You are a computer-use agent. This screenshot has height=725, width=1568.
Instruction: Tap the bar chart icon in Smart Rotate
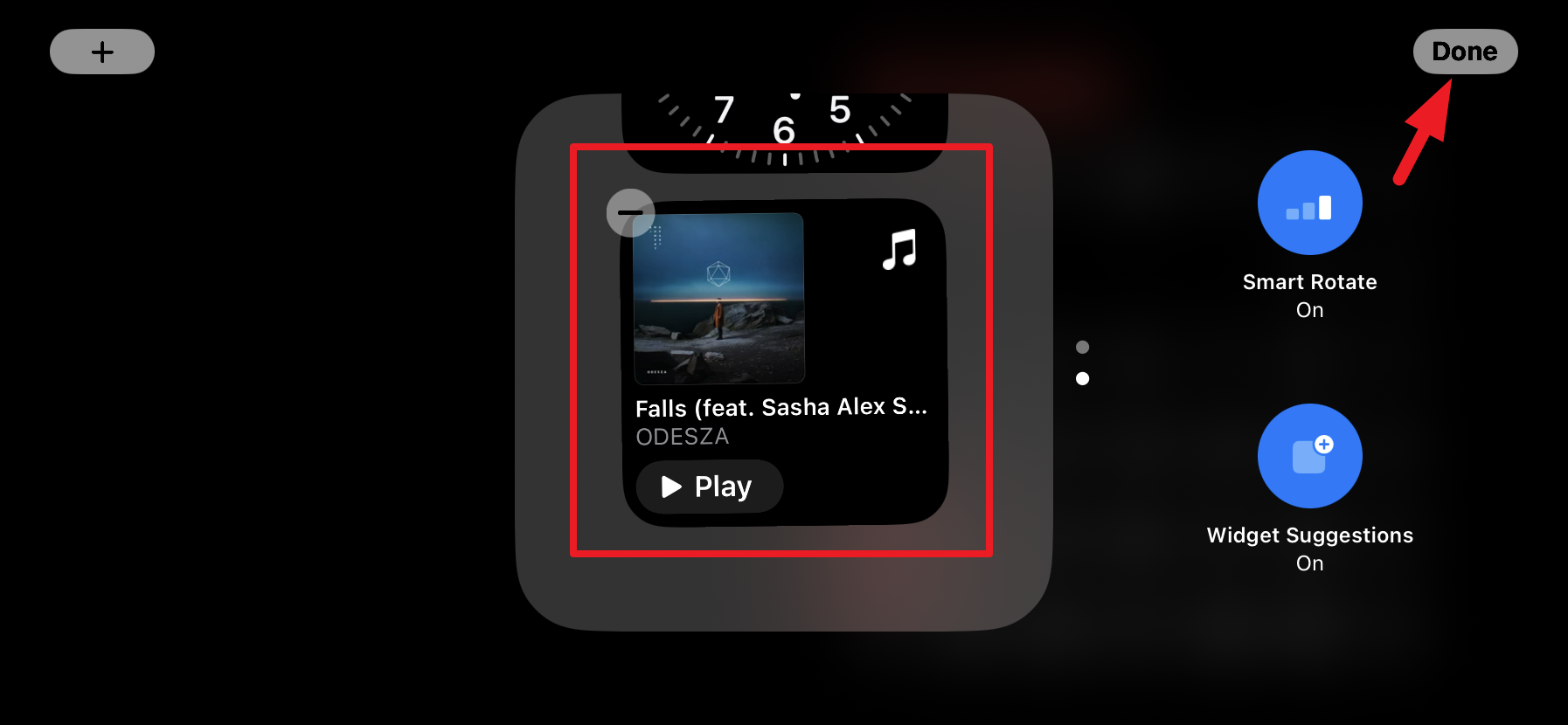(1308, 208)
